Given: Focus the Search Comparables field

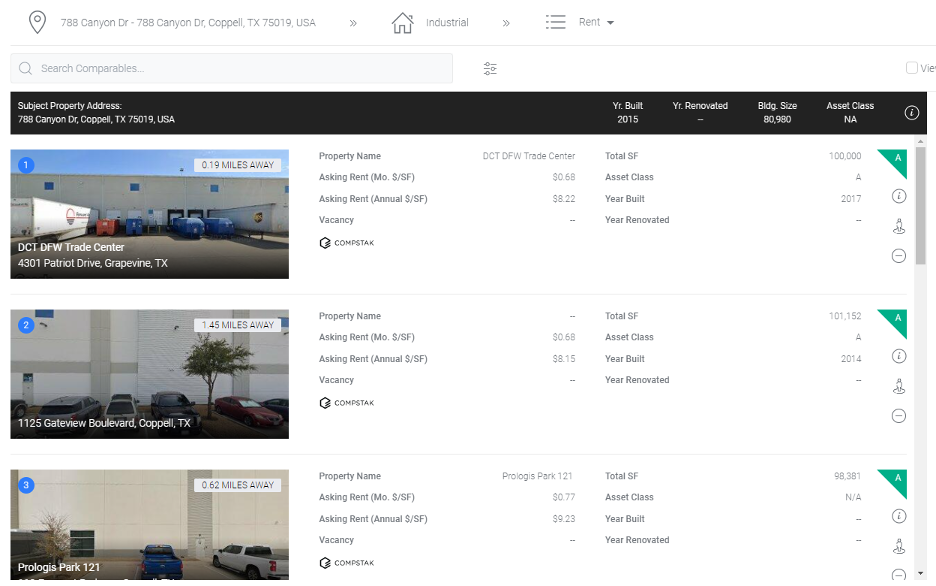Looking at the screenshot, I should (x=232, y=69).
